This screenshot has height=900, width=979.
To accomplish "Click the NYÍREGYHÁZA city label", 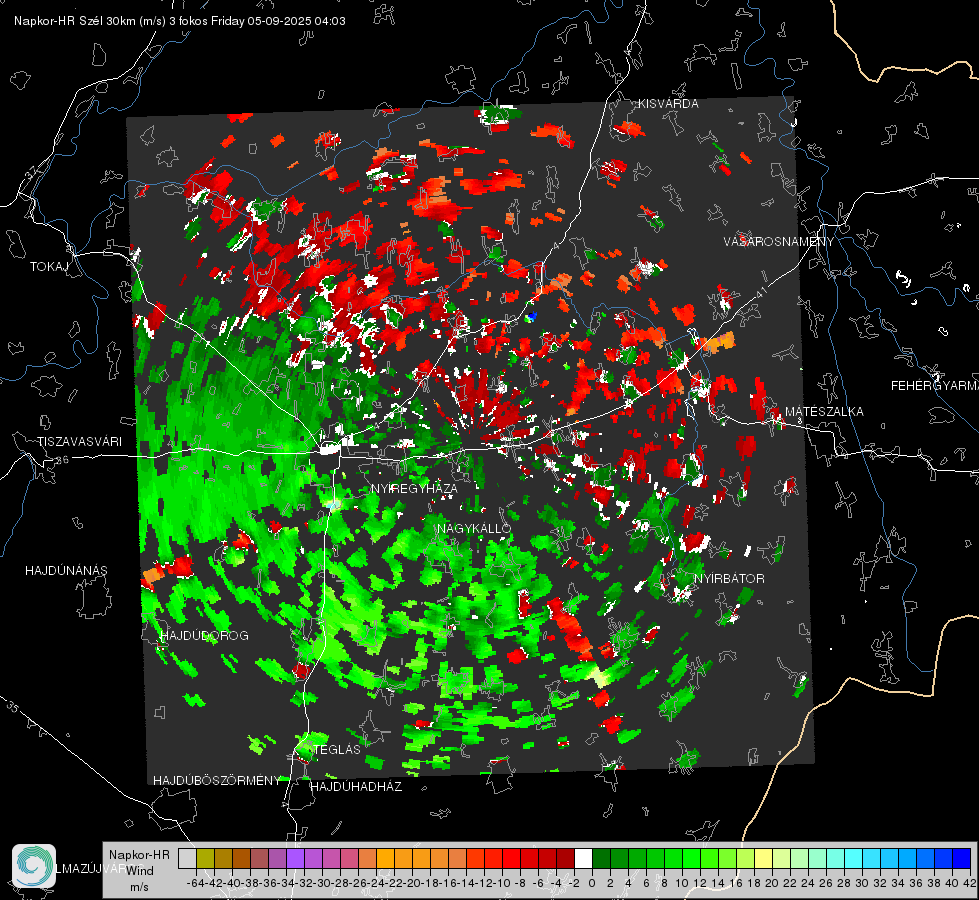I will coord(414,488).
